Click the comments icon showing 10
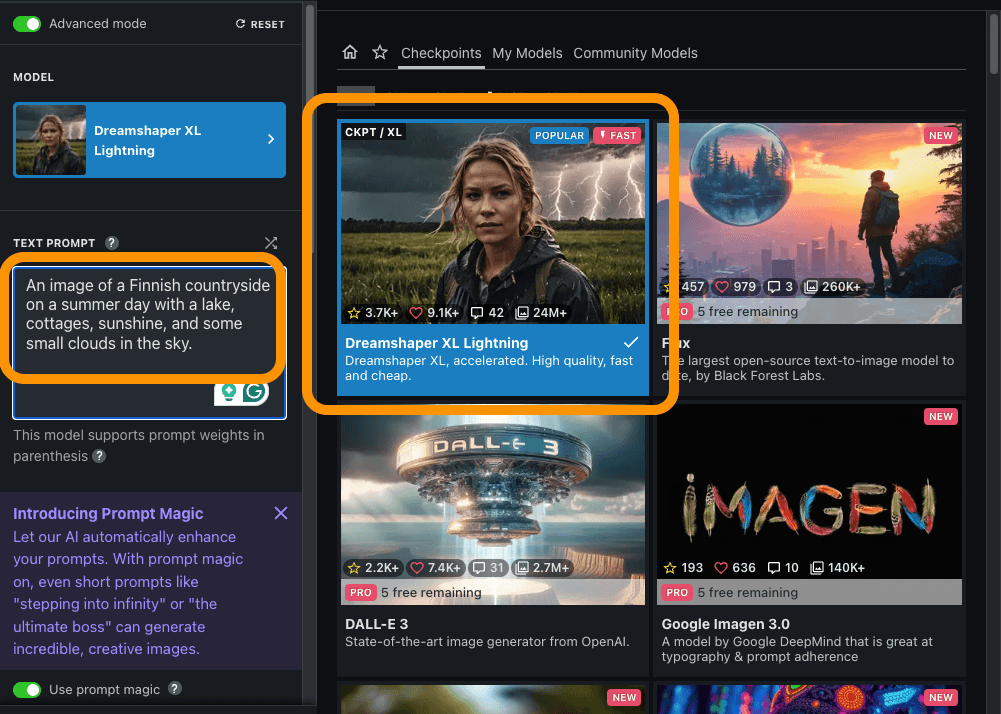Image resolution: width=1001 pixels, height=714 pixels. point(774,568)
